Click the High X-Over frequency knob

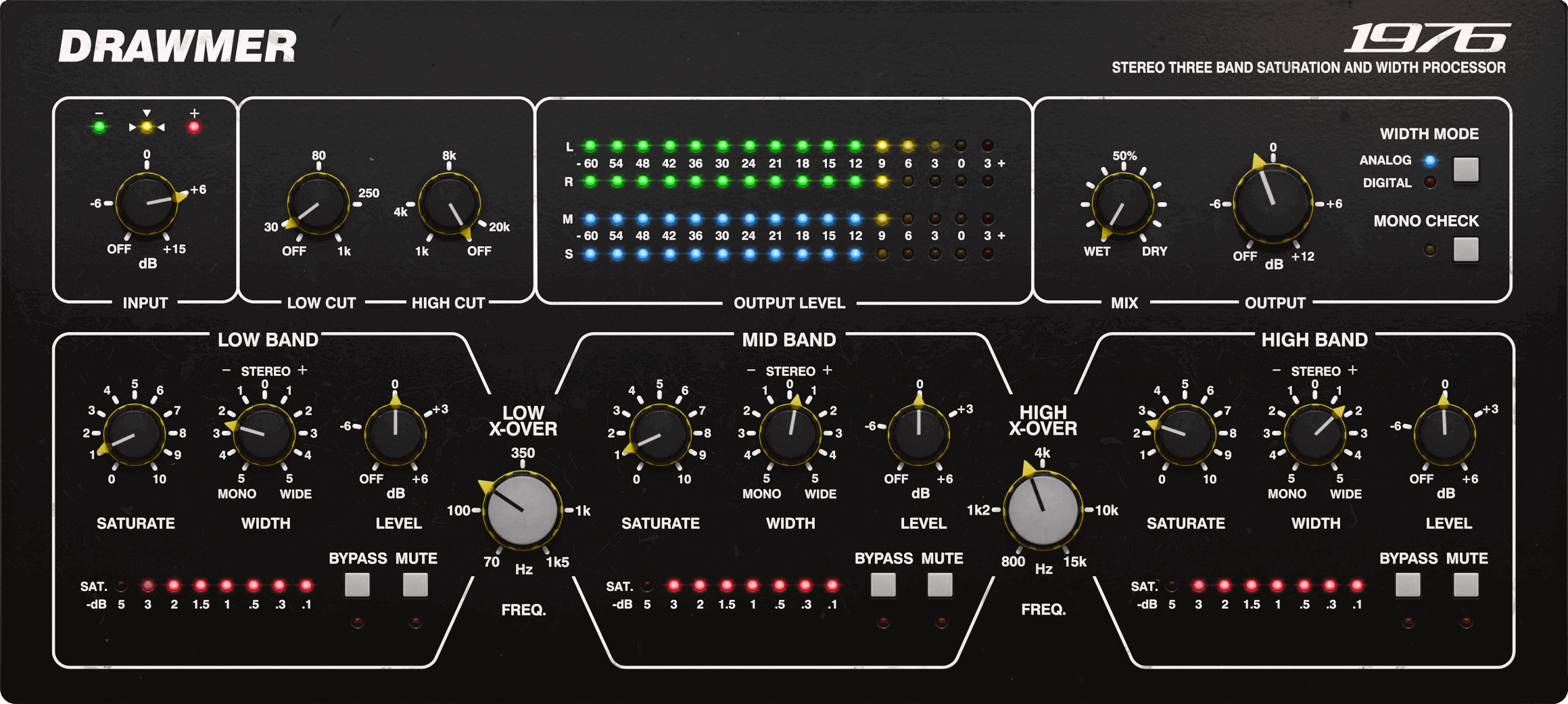coord(1042,511)
